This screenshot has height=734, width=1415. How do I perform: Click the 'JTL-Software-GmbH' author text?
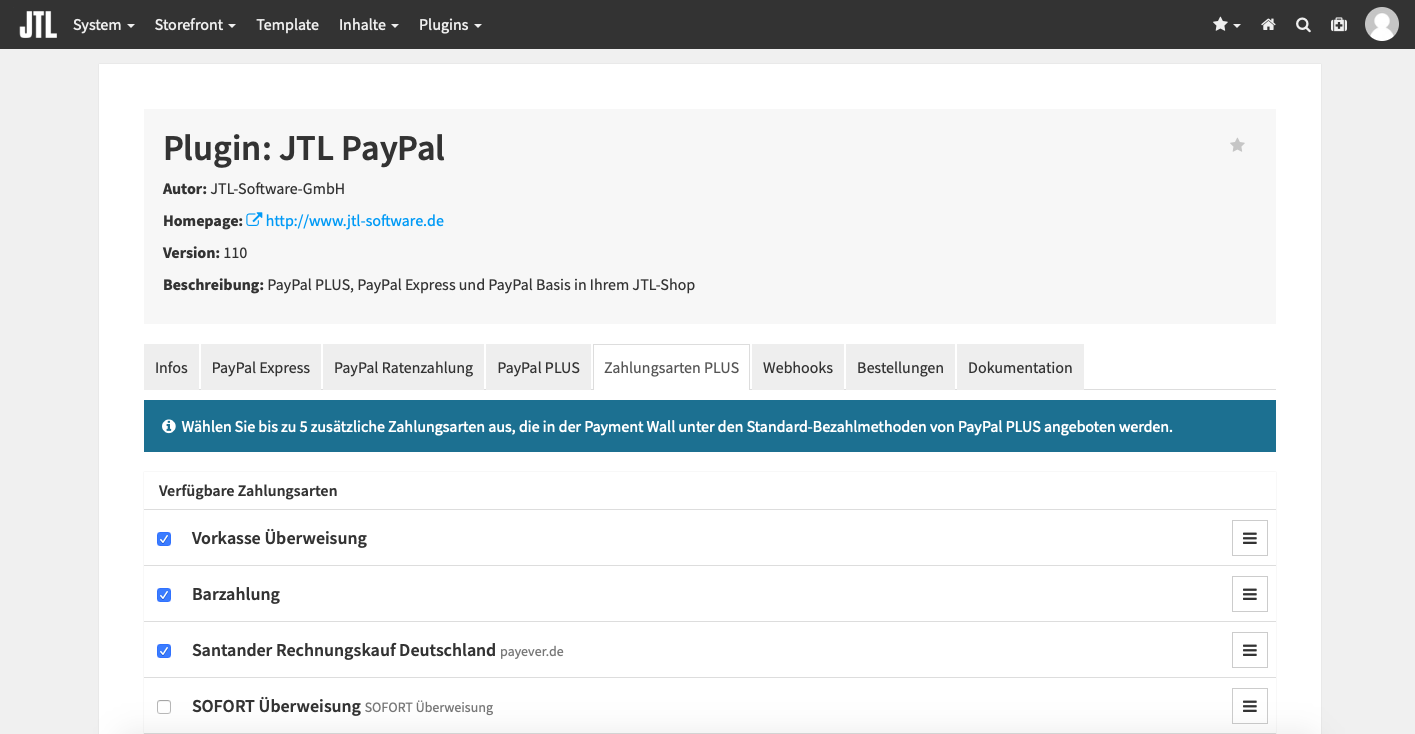(278, 188)
